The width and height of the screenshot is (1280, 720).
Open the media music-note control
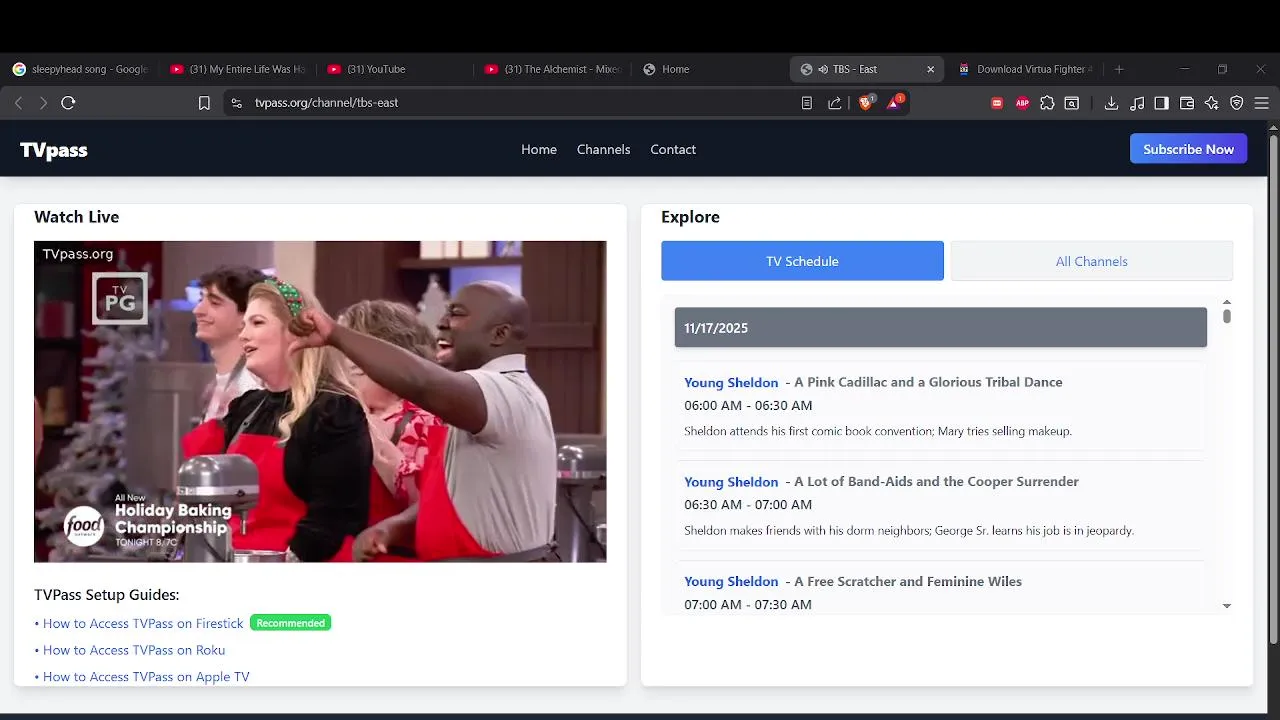click(x=1137, y=103)
